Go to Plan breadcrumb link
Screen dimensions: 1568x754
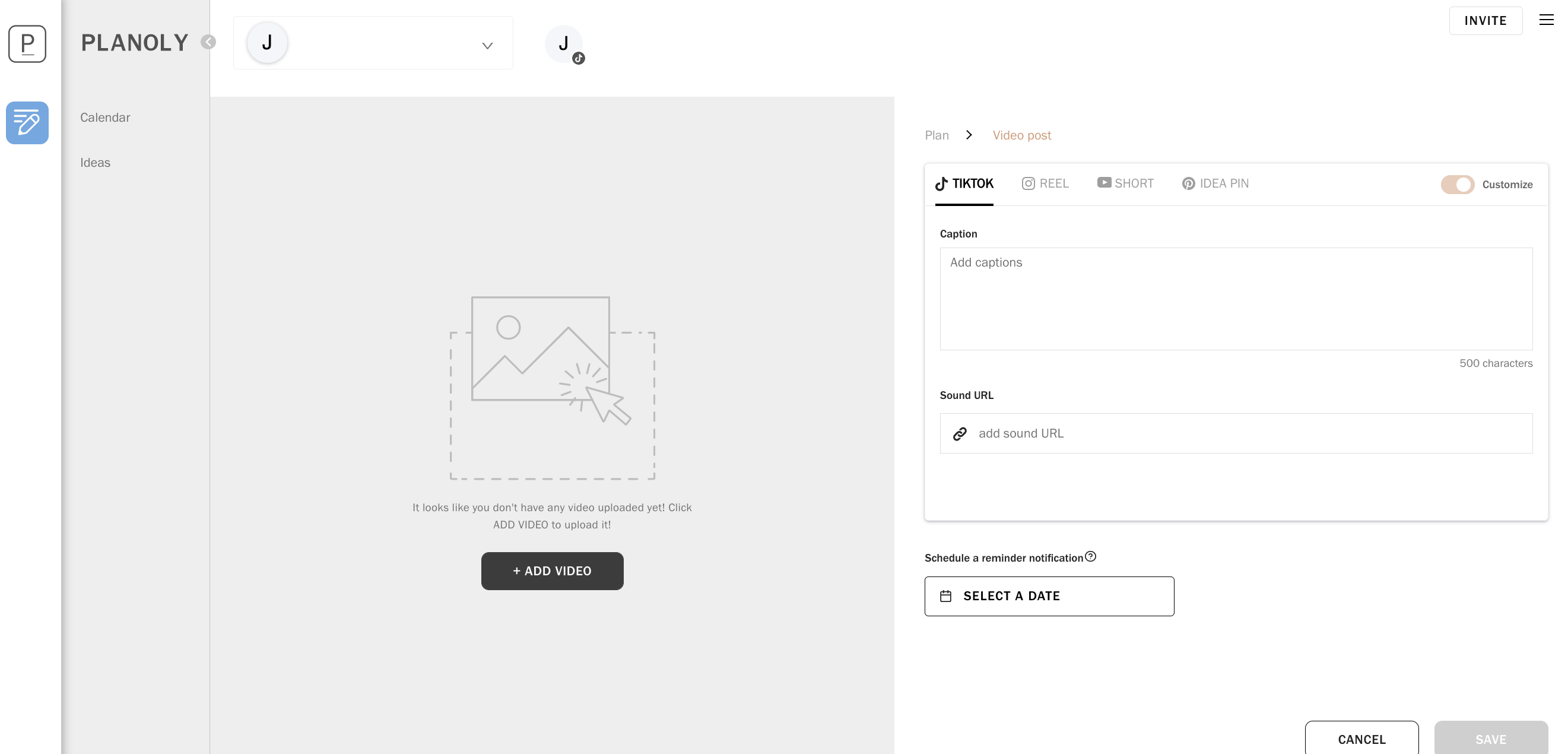point(937,135)
